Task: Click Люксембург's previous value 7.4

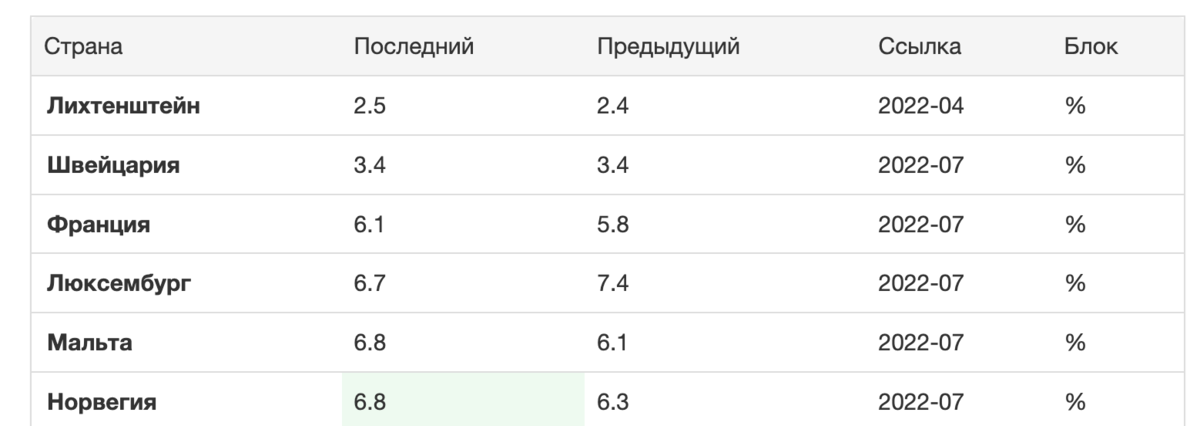Action: pyautogui.click(x=612, y=284)
